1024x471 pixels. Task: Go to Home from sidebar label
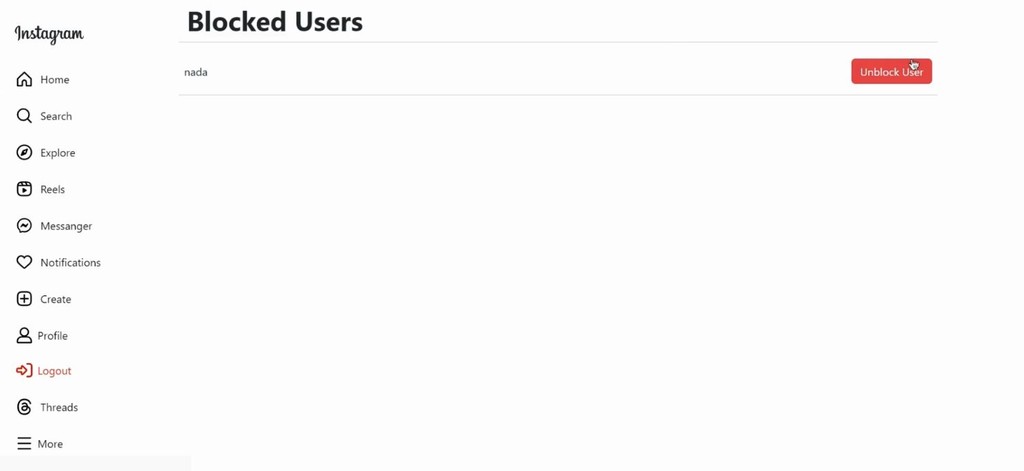(55, 80)
